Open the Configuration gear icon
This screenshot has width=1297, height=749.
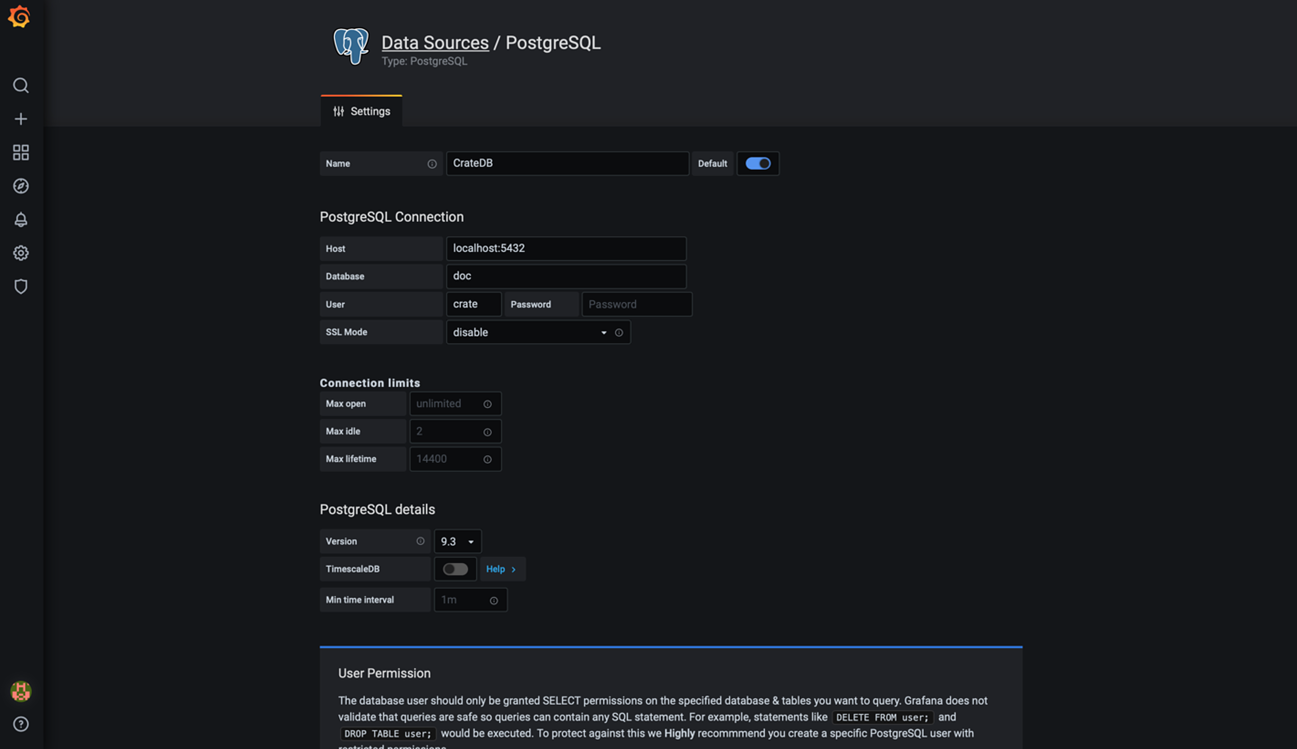pyautogui.click(x=21, y=253)
